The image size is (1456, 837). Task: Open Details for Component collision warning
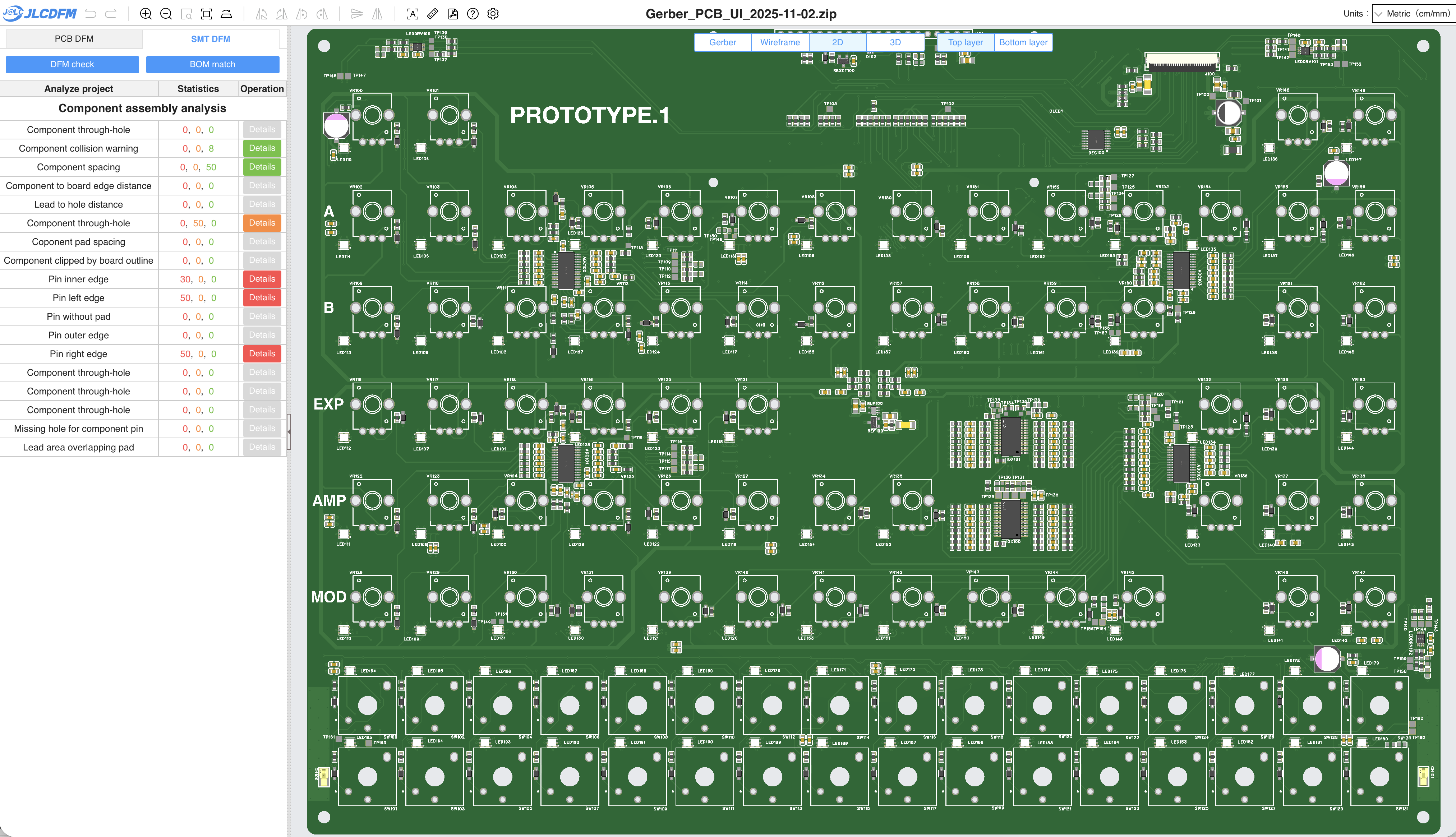pos(262,148)
